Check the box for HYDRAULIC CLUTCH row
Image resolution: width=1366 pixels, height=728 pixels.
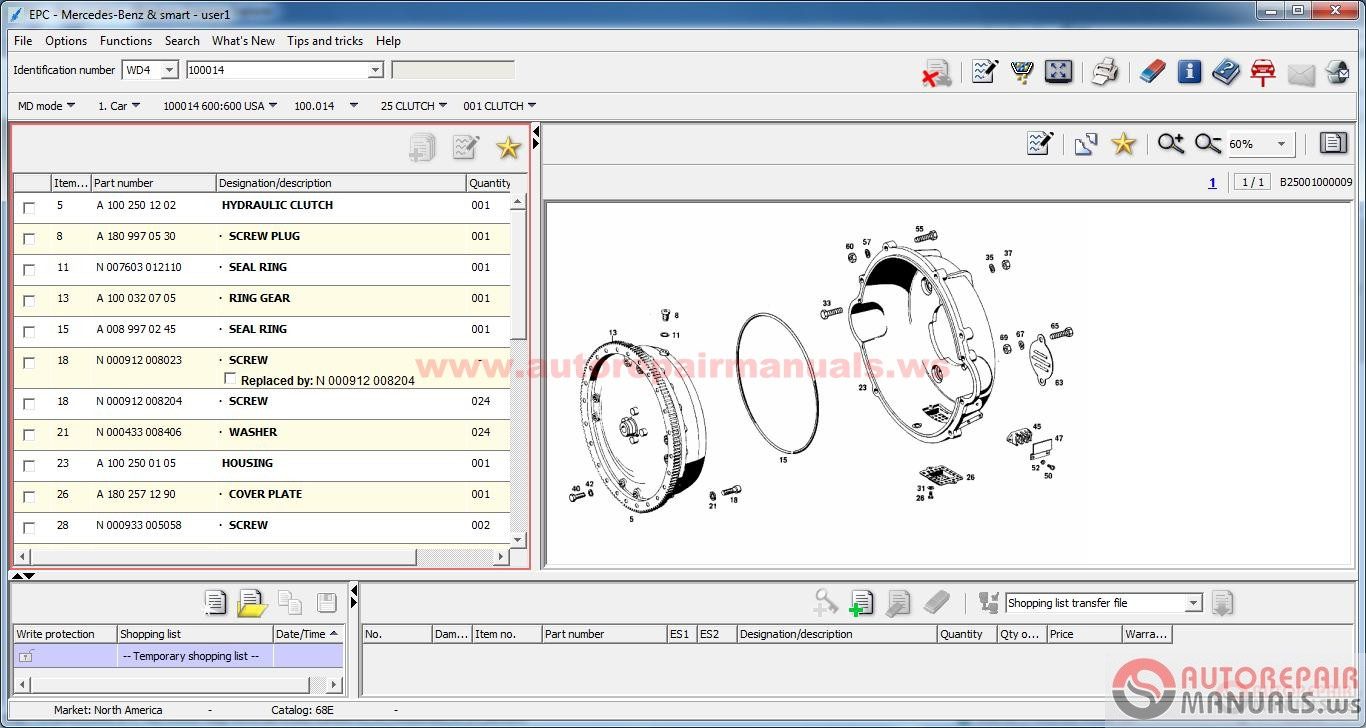(x=29, y=208)
